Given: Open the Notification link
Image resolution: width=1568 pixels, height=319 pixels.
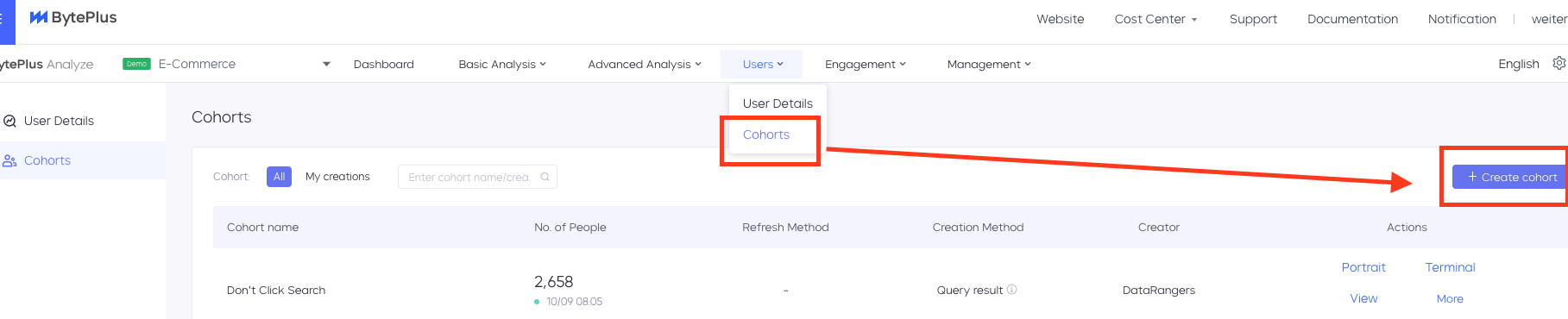Looking at the screenshot, I should pyautogui.click(x=1462, y=19).
